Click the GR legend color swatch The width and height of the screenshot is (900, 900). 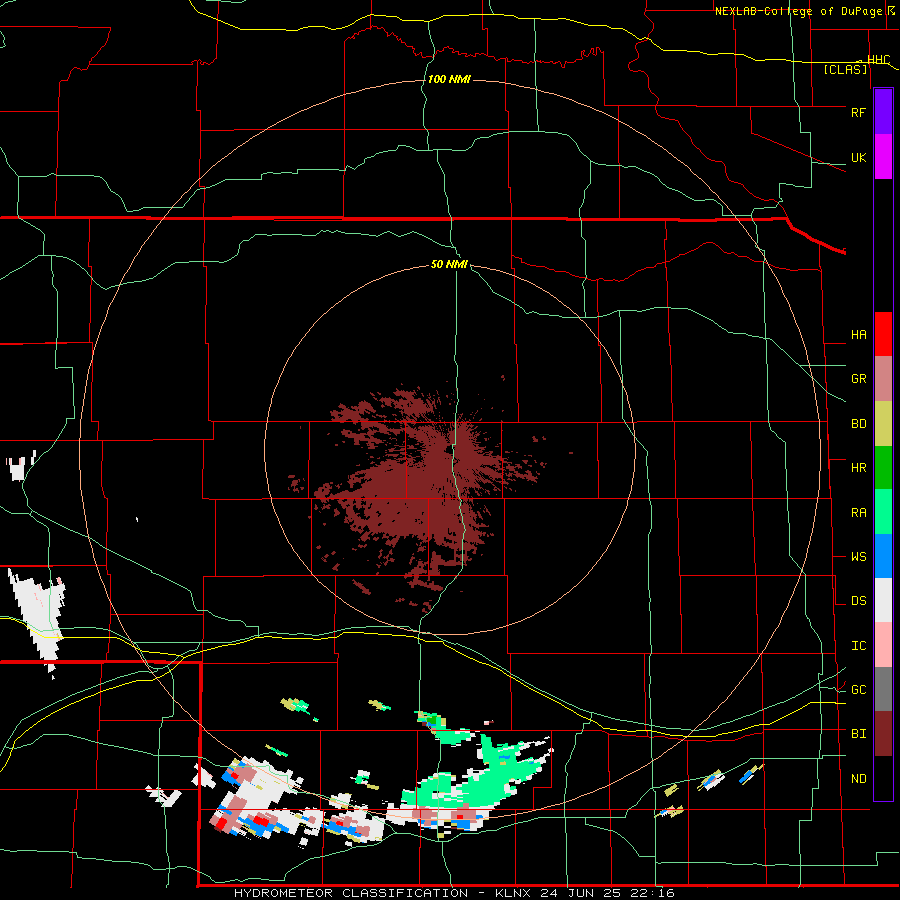point(883,379)
